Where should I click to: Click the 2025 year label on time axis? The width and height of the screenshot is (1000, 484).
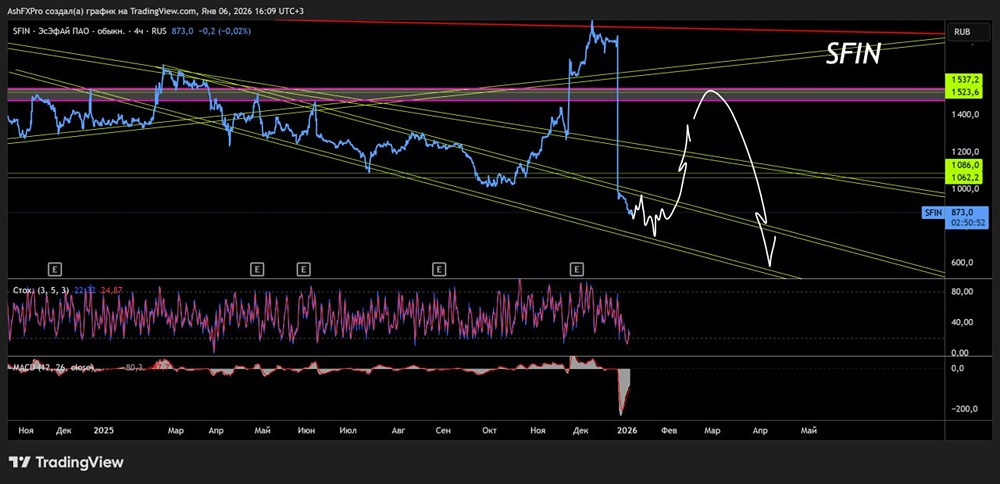click(x=103, y=430)
